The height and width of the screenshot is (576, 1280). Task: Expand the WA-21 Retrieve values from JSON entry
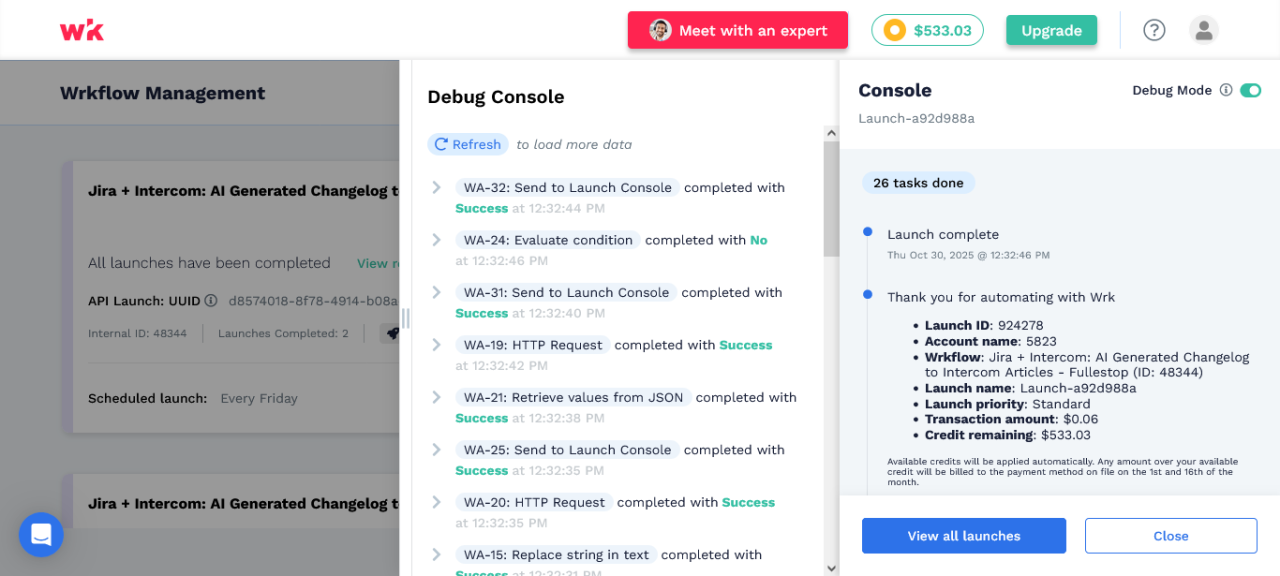436,397
